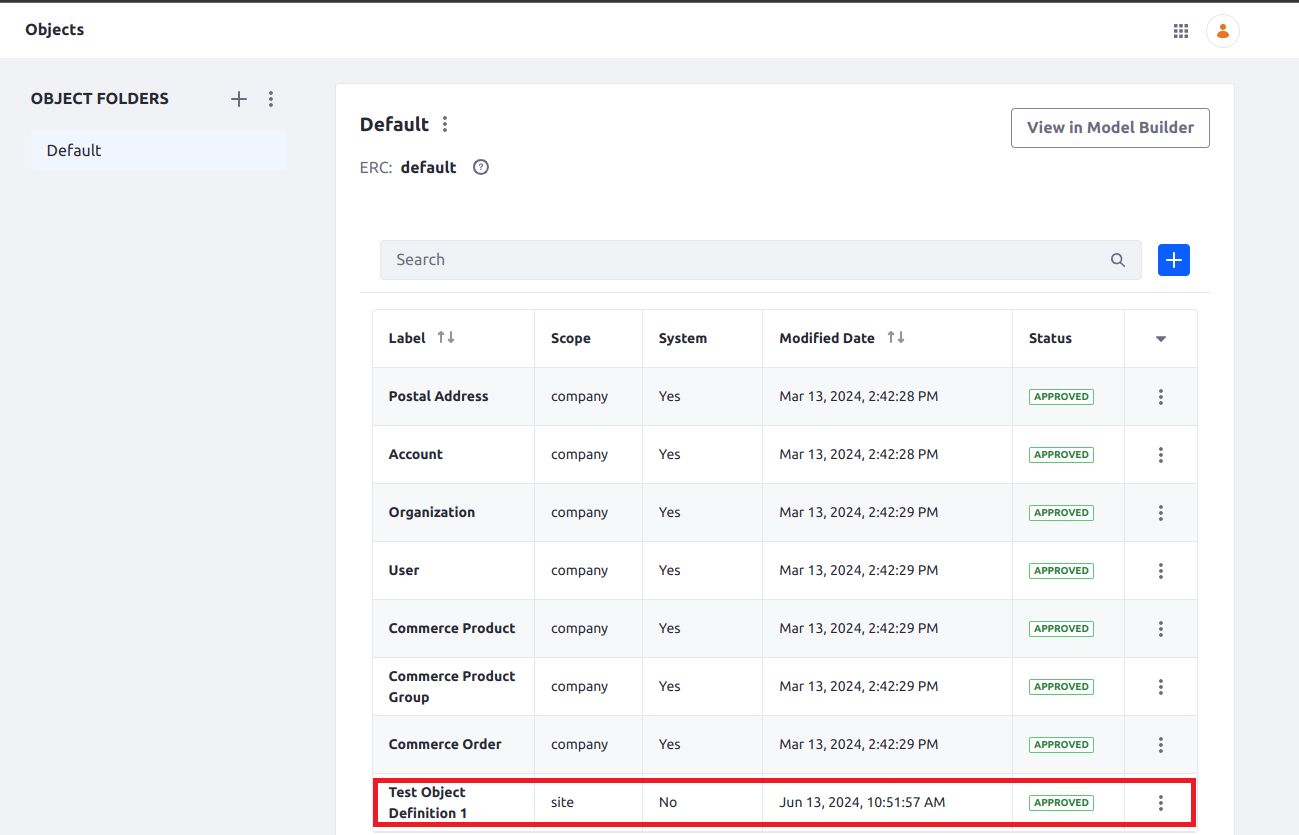Click the Objects page title

click(55, 30)
